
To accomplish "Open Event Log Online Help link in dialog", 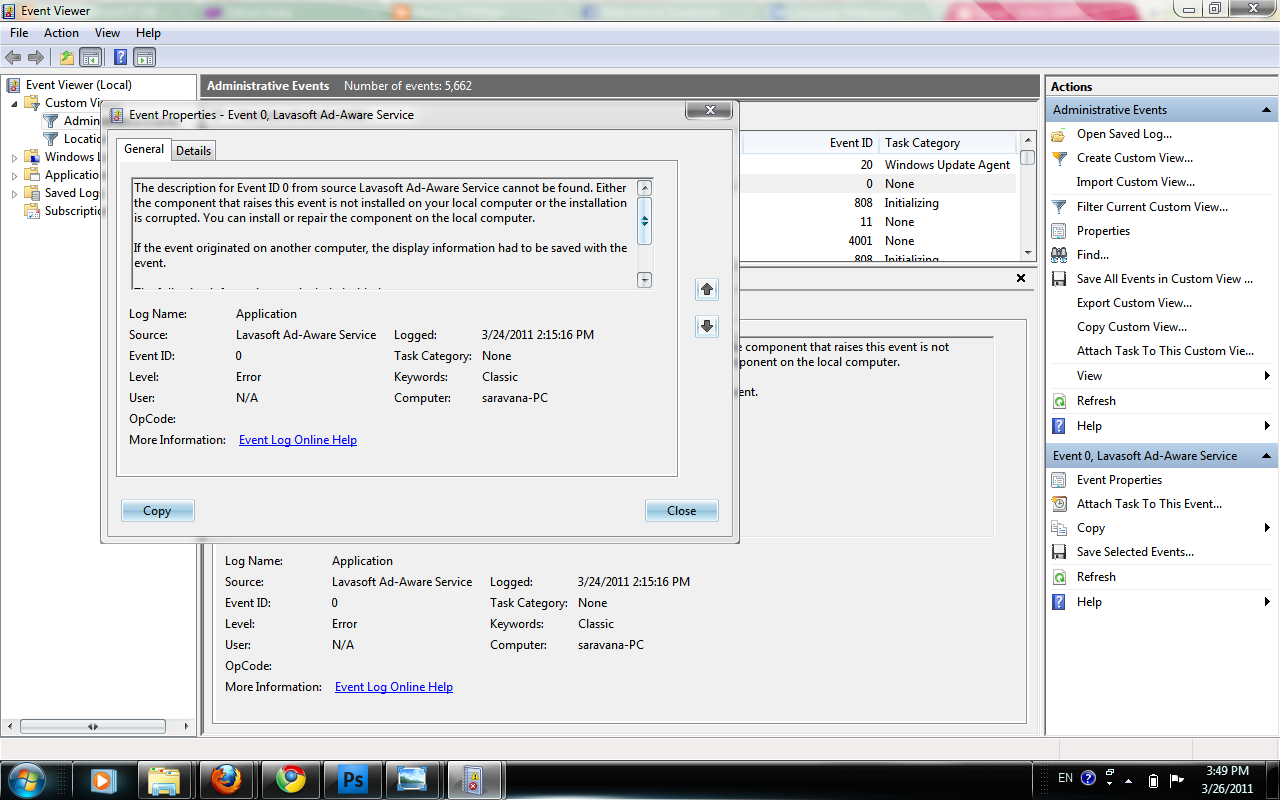I will (298, 440).
